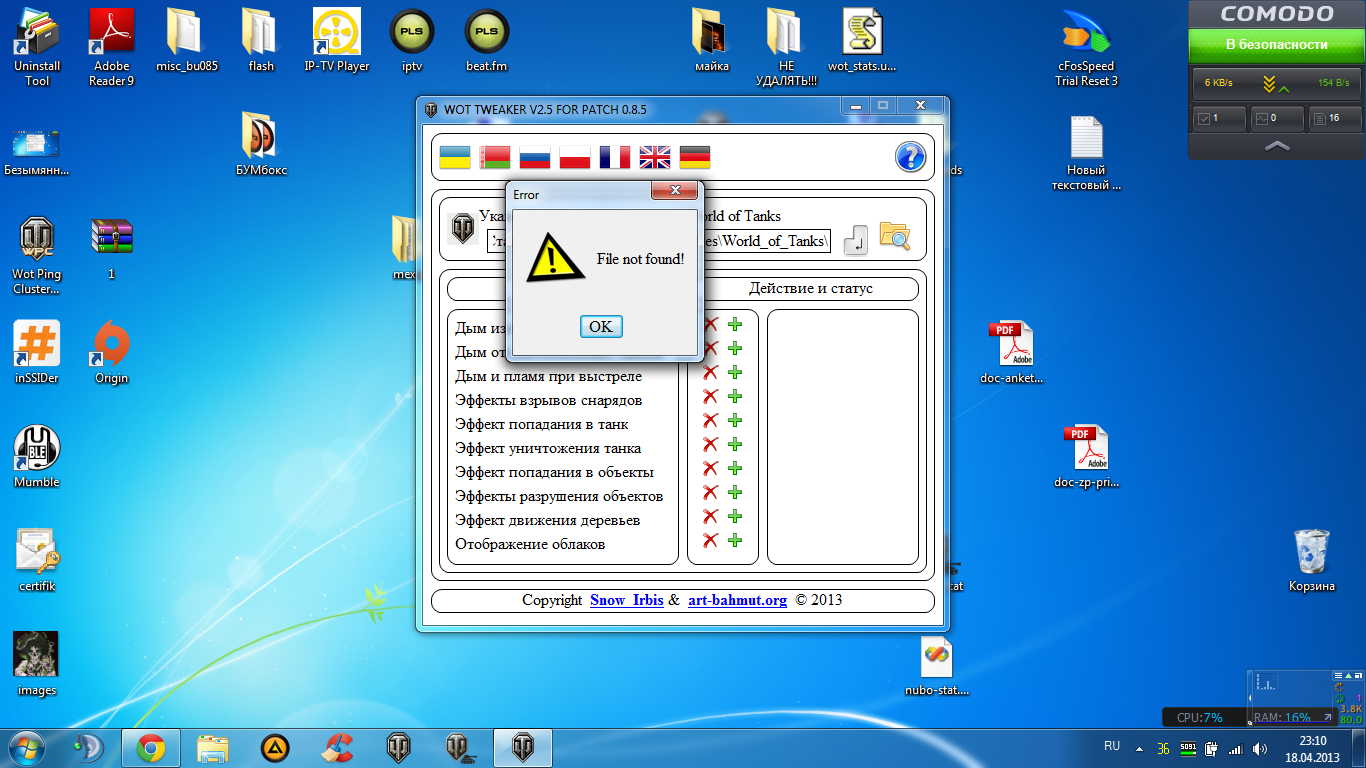
Task: Click the World of Tanks logo beside path
Action: (x=462, y=228)
